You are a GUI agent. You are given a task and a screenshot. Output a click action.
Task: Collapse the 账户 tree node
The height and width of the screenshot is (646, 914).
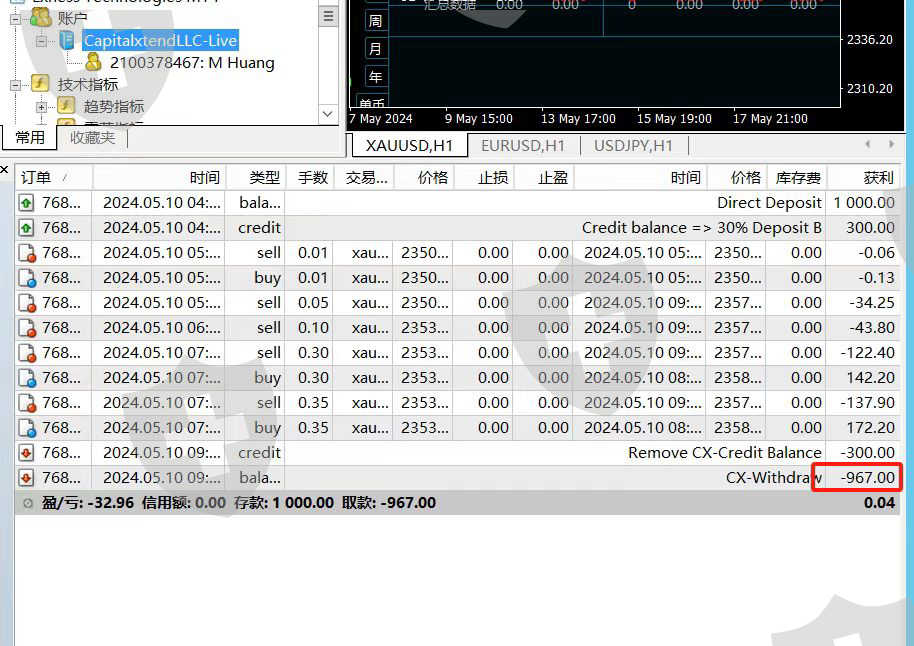[15, 18]
